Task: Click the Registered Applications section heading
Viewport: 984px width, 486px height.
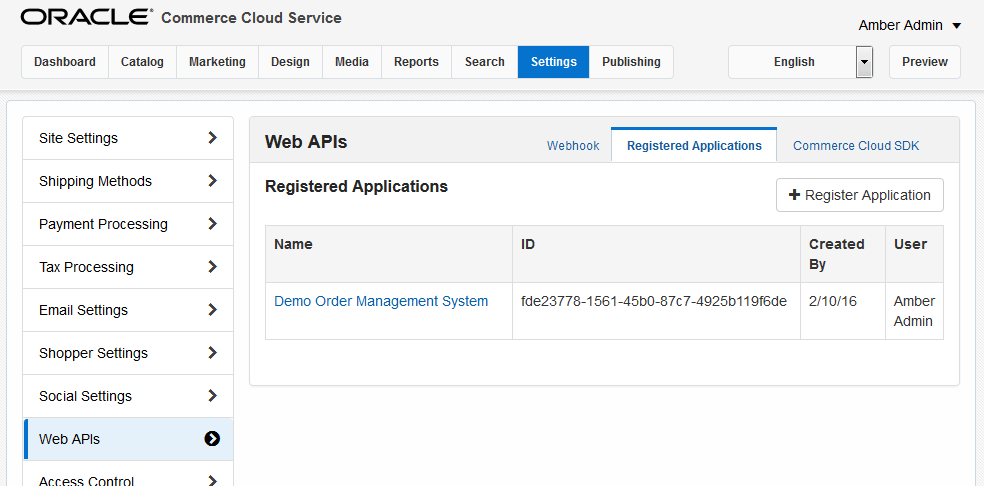Action: pos(356,186)
